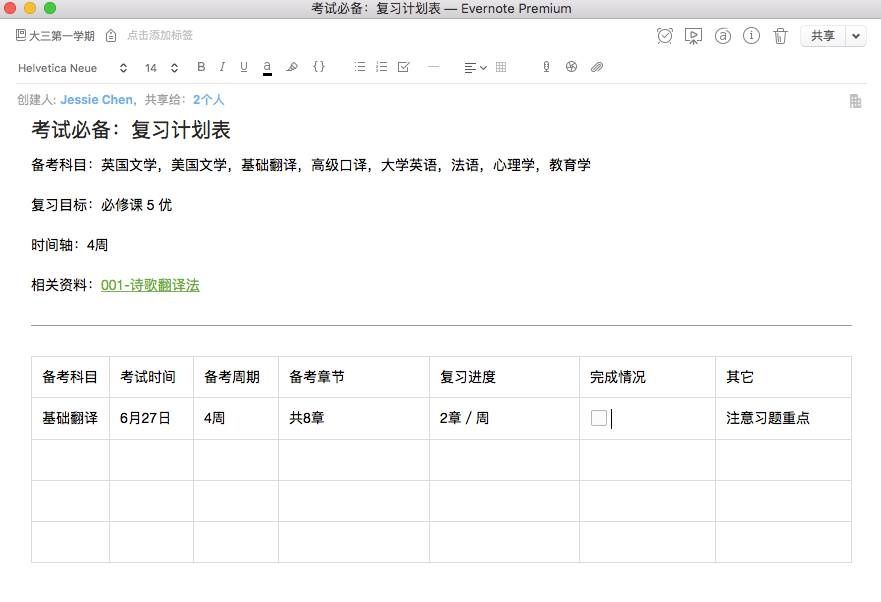
Task: Attach a file with the paperclip icon
Action: pos(597,67)
